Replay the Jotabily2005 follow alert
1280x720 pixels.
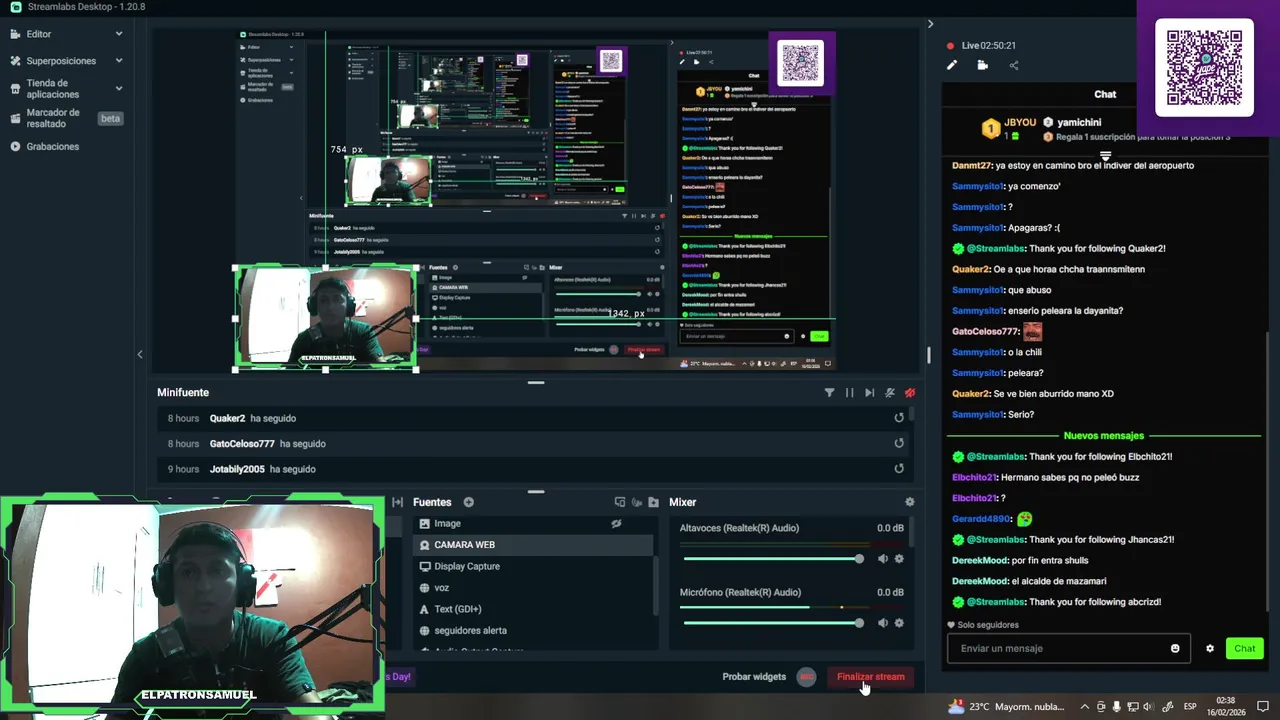pyautogui.click(x=899, y=468)
